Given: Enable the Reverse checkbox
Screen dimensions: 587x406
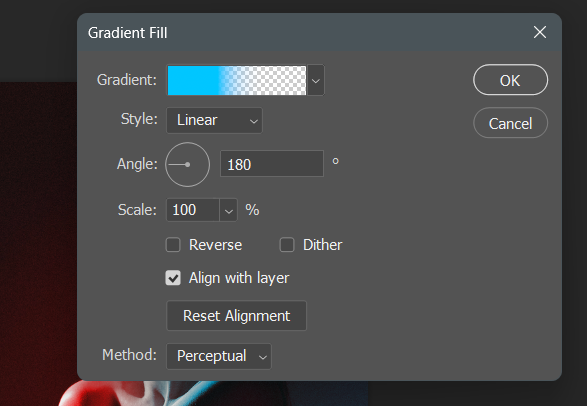Looking at the screenshot, I should [x=173, y=245].
